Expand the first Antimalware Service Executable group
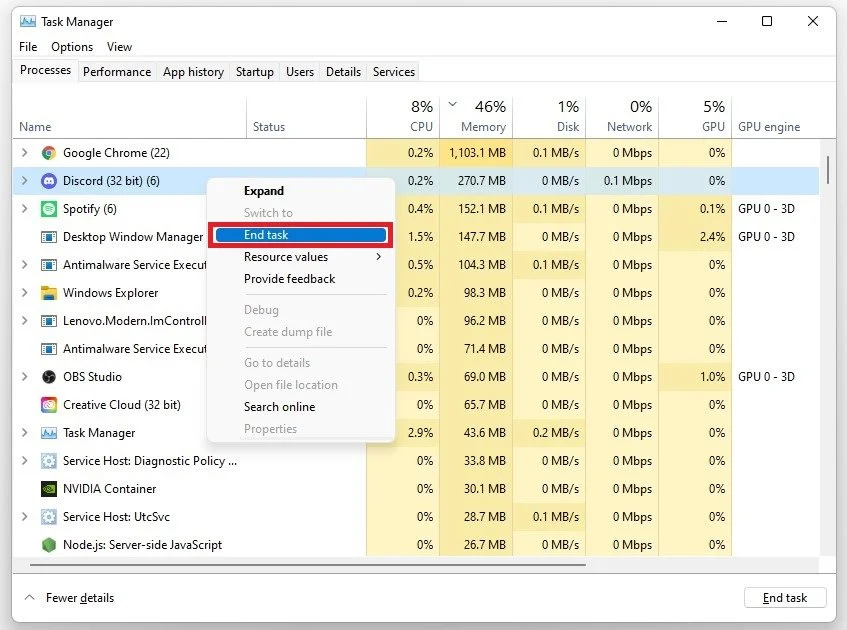The image size is (847, 630). 24,265
